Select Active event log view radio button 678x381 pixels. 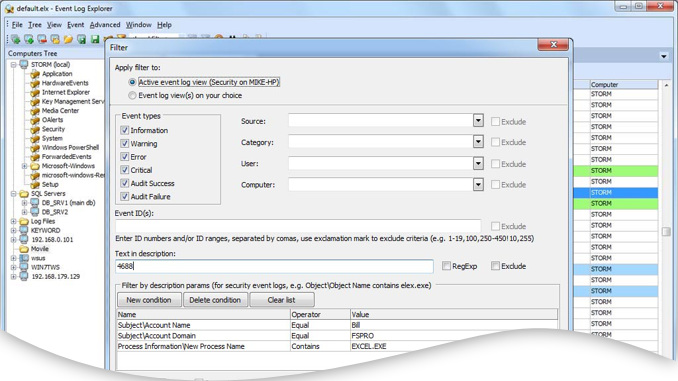click(132, 82)
